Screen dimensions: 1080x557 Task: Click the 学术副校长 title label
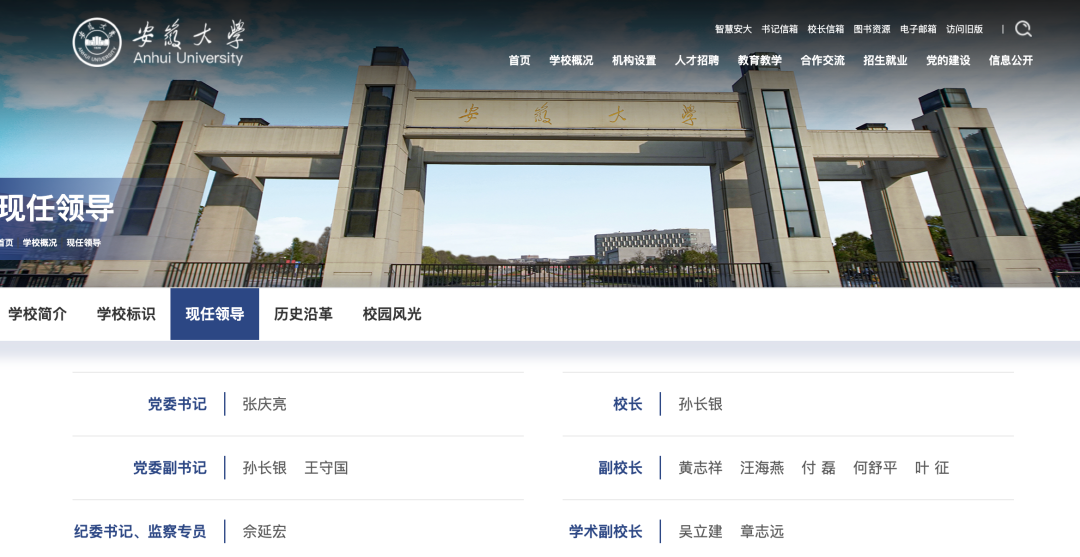606,532
